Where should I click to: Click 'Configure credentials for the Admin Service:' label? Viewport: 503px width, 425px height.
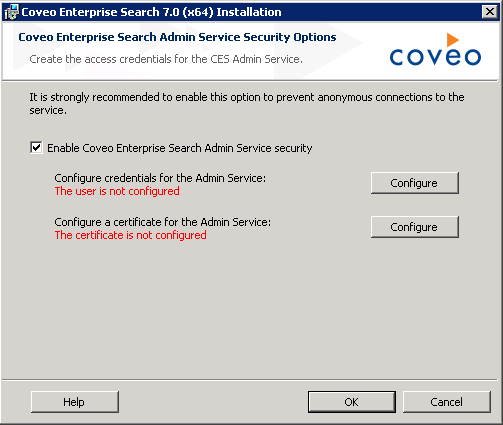(x=160, y=178)
